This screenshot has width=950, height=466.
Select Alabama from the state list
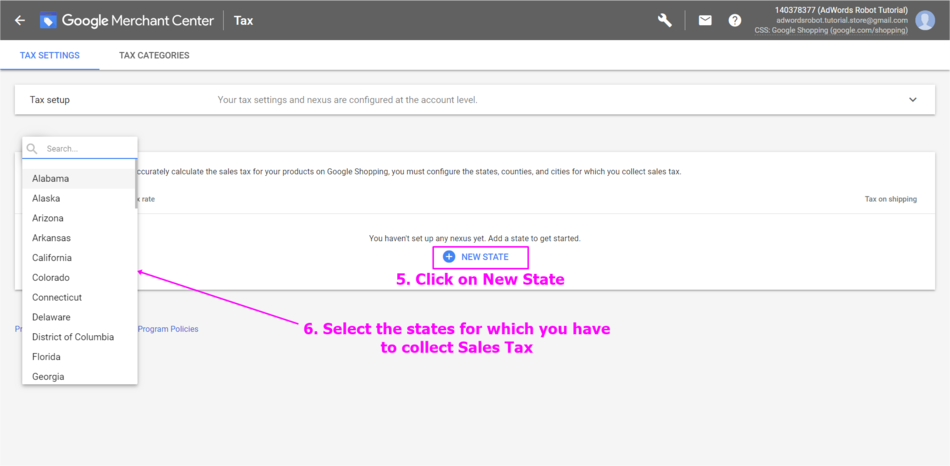pyautogui.click(x=79, y=179)
